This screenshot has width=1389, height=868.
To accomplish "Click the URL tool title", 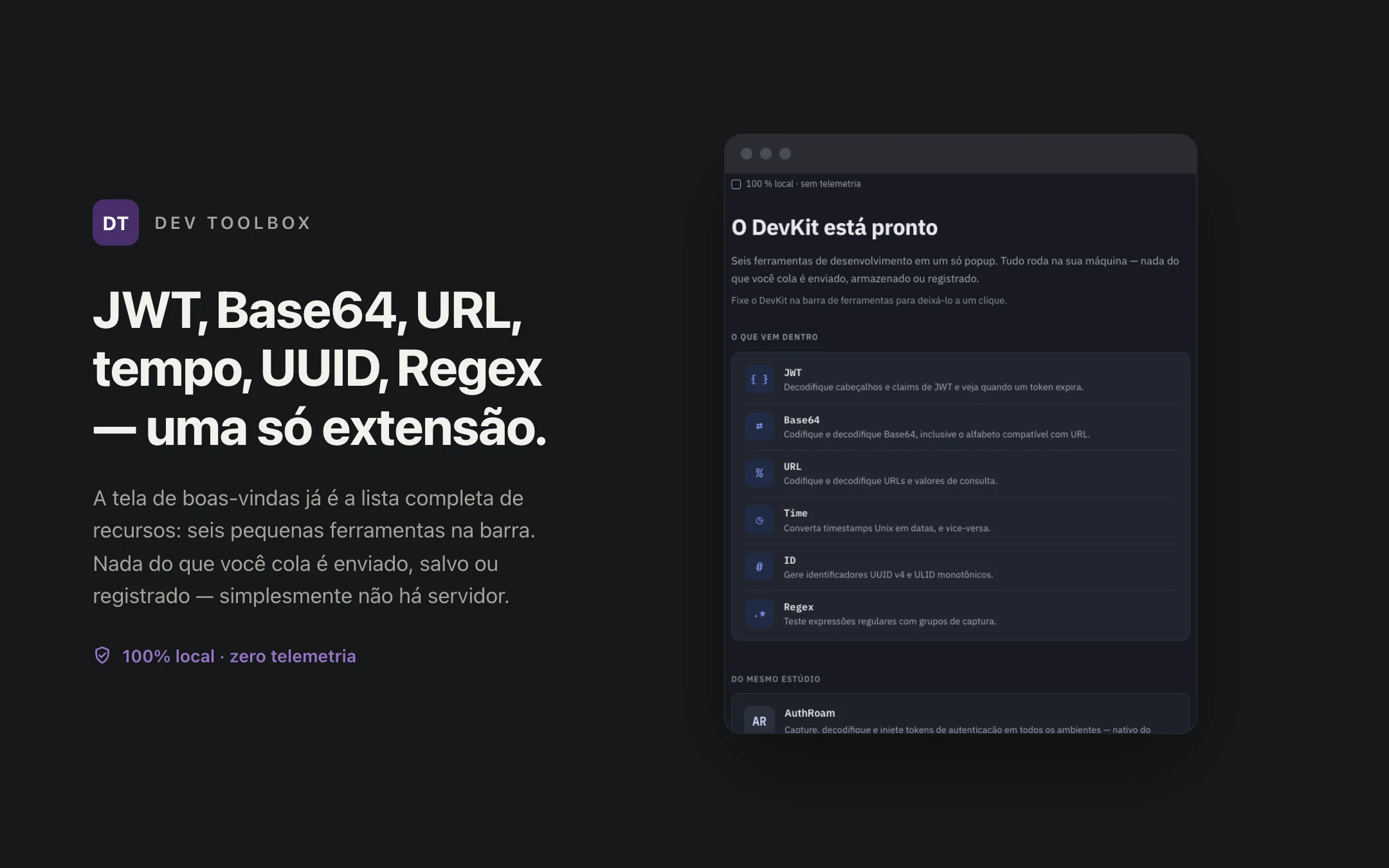I will (793, 467).
